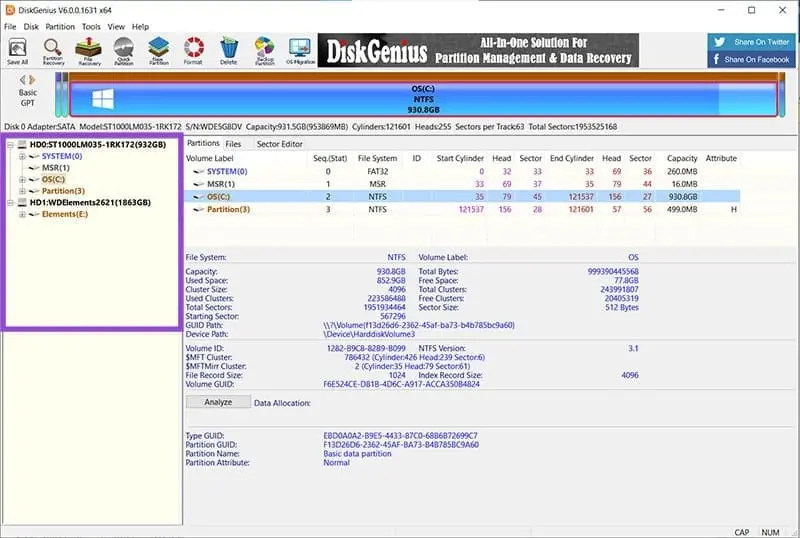Click the DiskGenius app icon in the title bar
The height and width of the screenshot is (538, 800).
10,10
